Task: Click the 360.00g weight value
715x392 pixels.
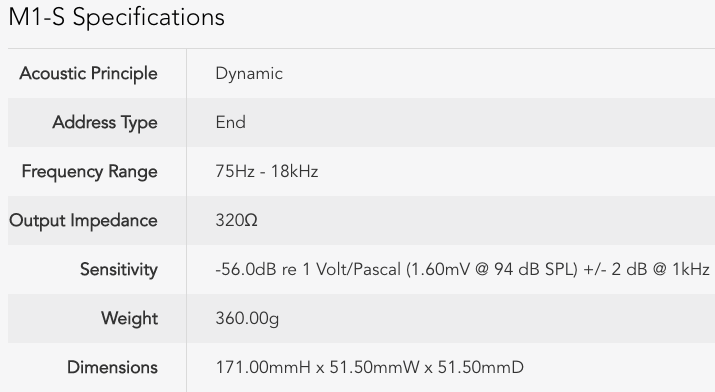Action: (x=247, y=319)
